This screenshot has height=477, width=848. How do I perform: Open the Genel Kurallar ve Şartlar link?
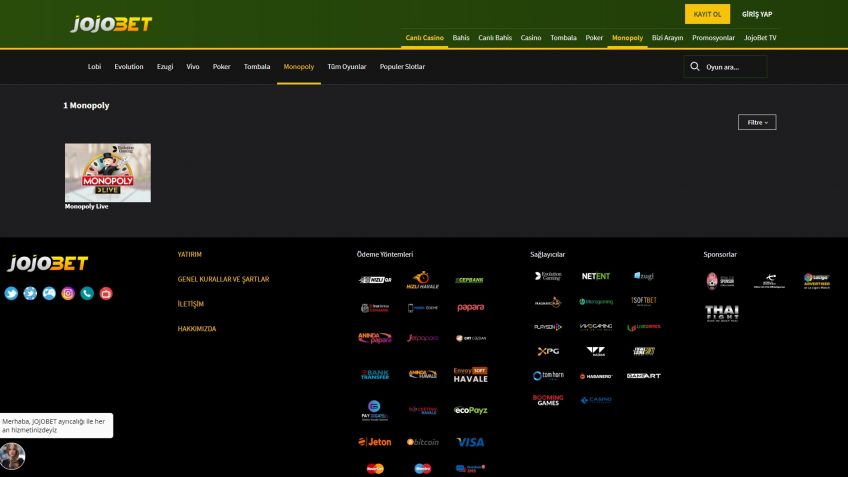pos(223,279)
